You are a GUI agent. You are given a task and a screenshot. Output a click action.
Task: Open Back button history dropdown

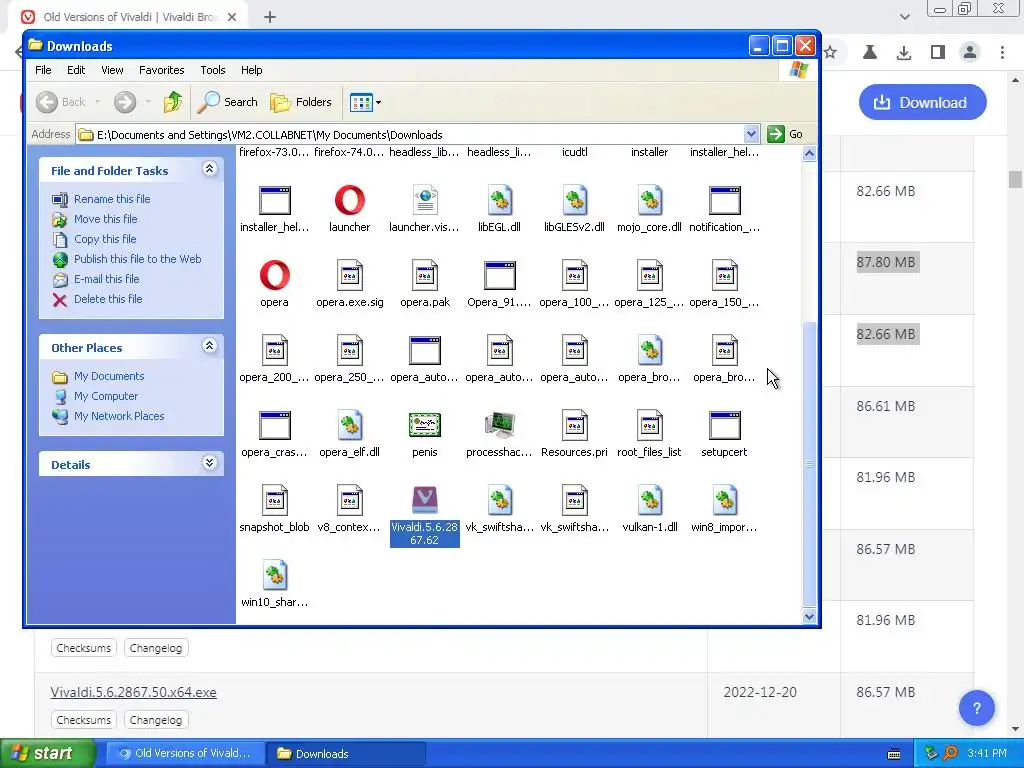(x=98, y=102)
